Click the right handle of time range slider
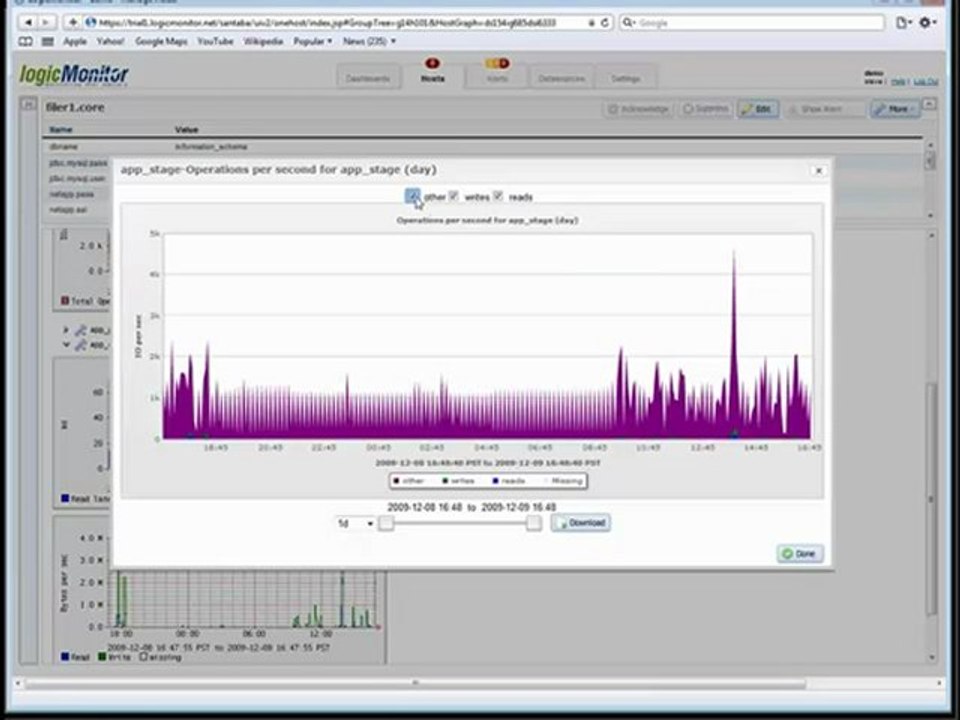960x720 pixels. coord(534,523)
